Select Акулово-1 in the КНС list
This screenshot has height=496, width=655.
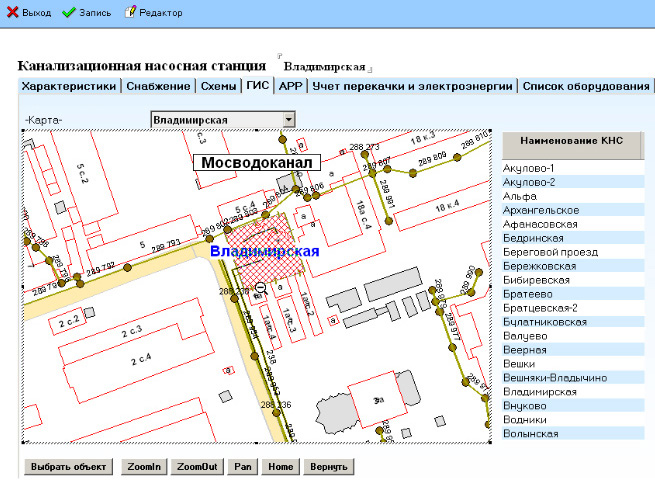pyautogui.click(x=530, y=168)
